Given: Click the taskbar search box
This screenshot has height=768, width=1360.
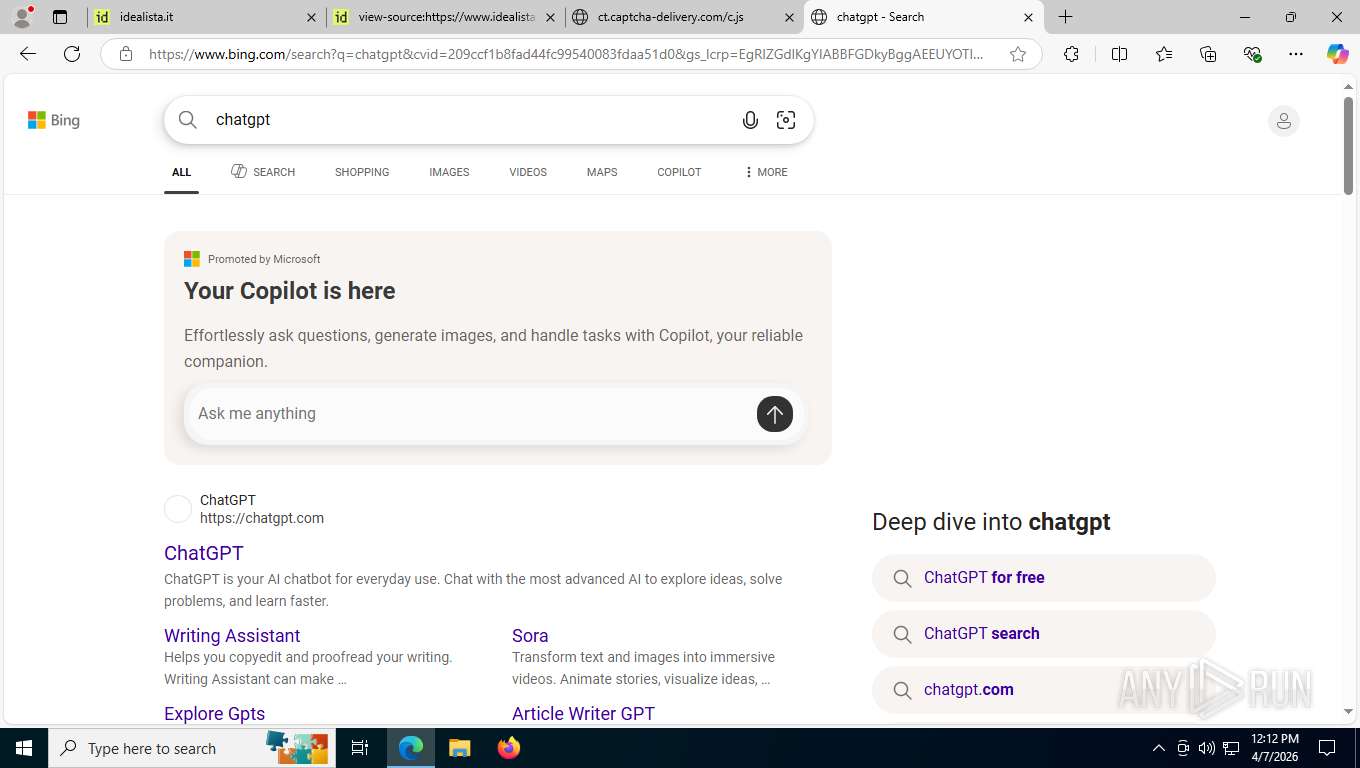Looking at the screenshot, I should coord(192,748).
